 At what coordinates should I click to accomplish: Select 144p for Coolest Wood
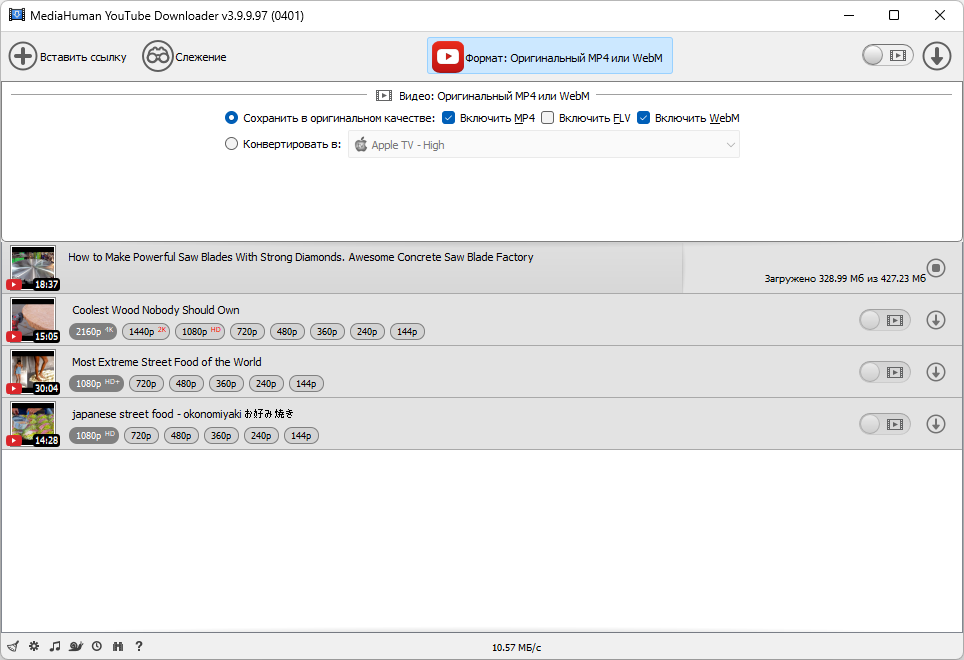(x=407, y=331)
